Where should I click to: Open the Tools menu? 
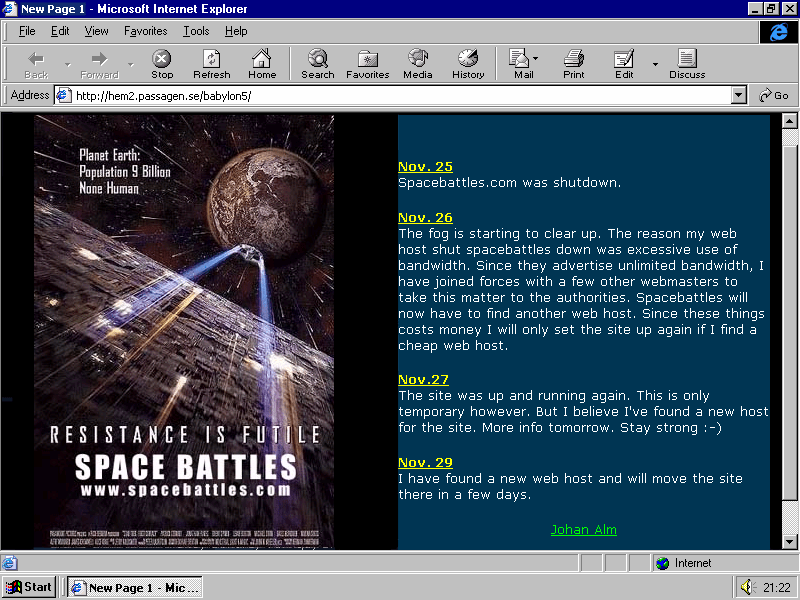click(196, 31)
